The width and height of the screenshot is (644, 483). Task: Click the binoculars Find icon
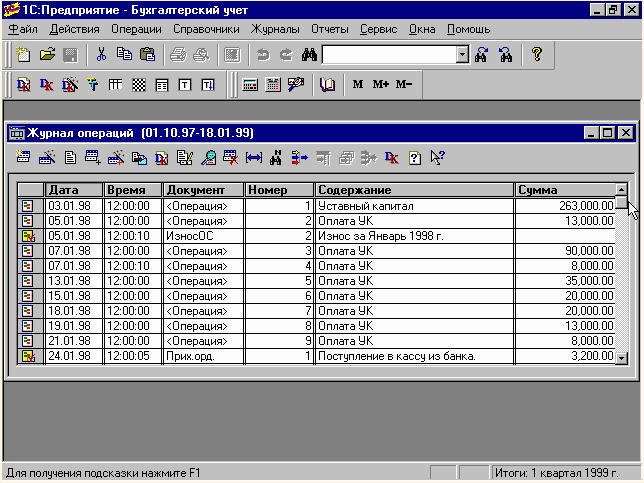tap(309, 55)
